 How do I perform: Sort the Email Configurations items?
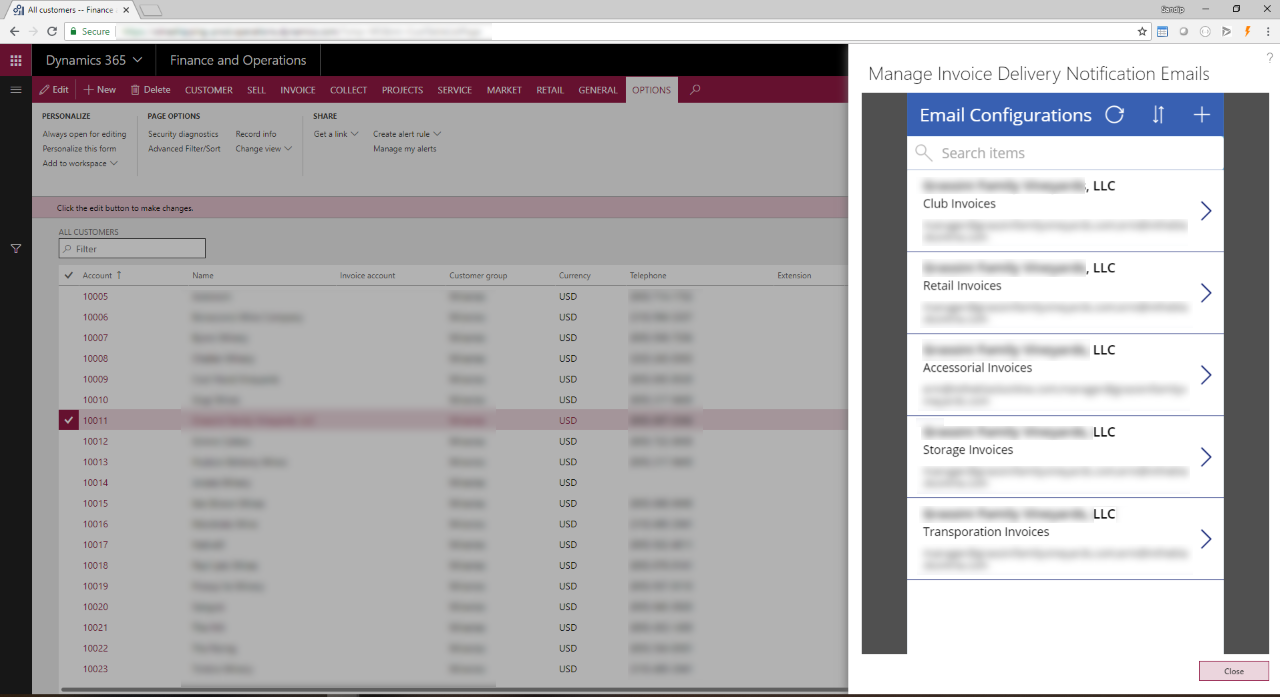pos(1158,115)
